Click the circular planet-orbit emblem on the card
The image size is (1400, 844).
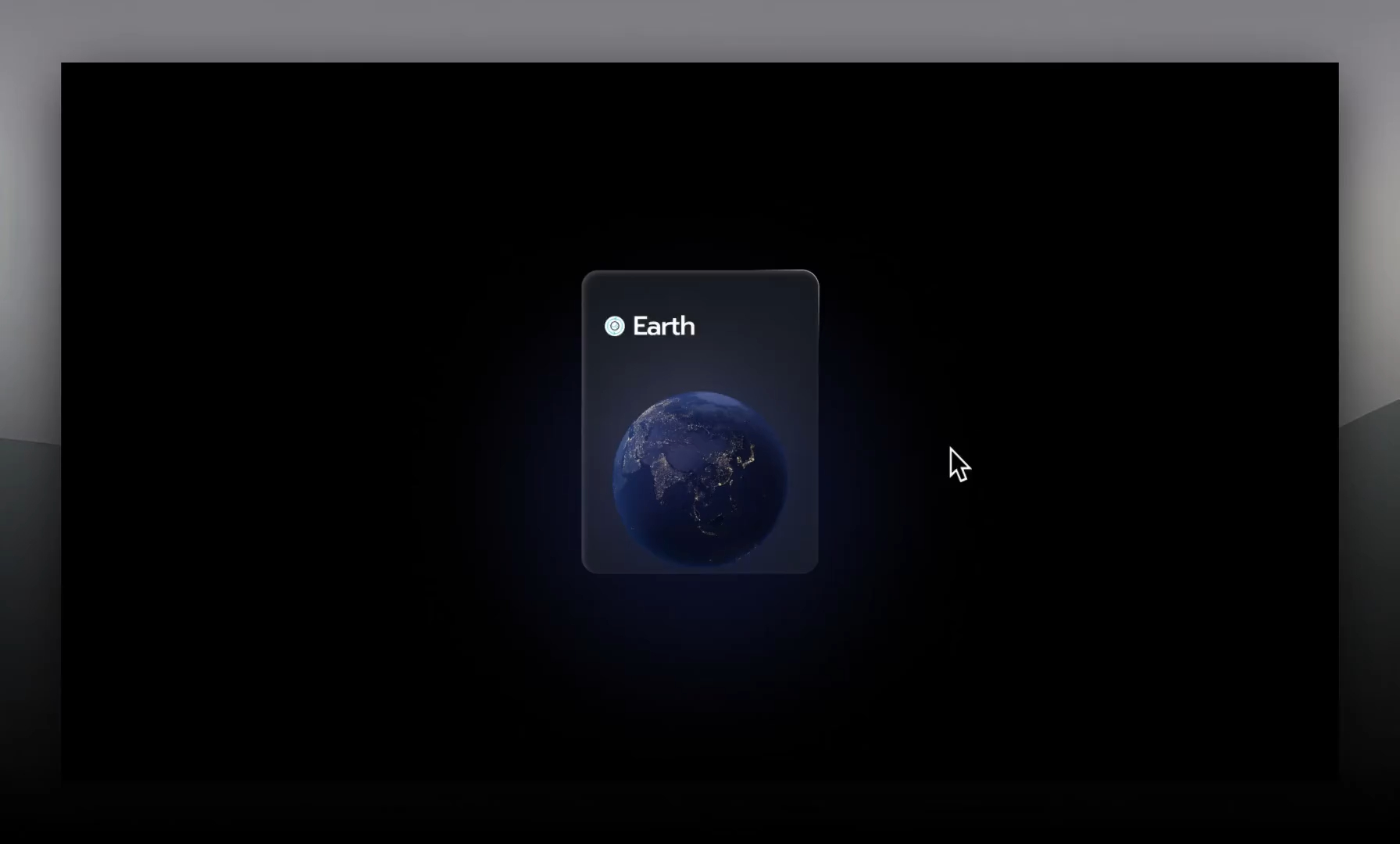615,326
